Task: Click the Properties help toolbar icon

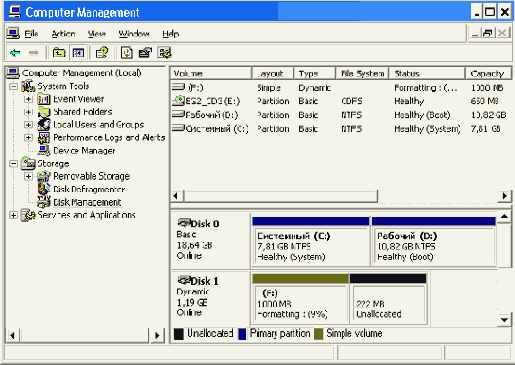Action: (x=102, y=53)
